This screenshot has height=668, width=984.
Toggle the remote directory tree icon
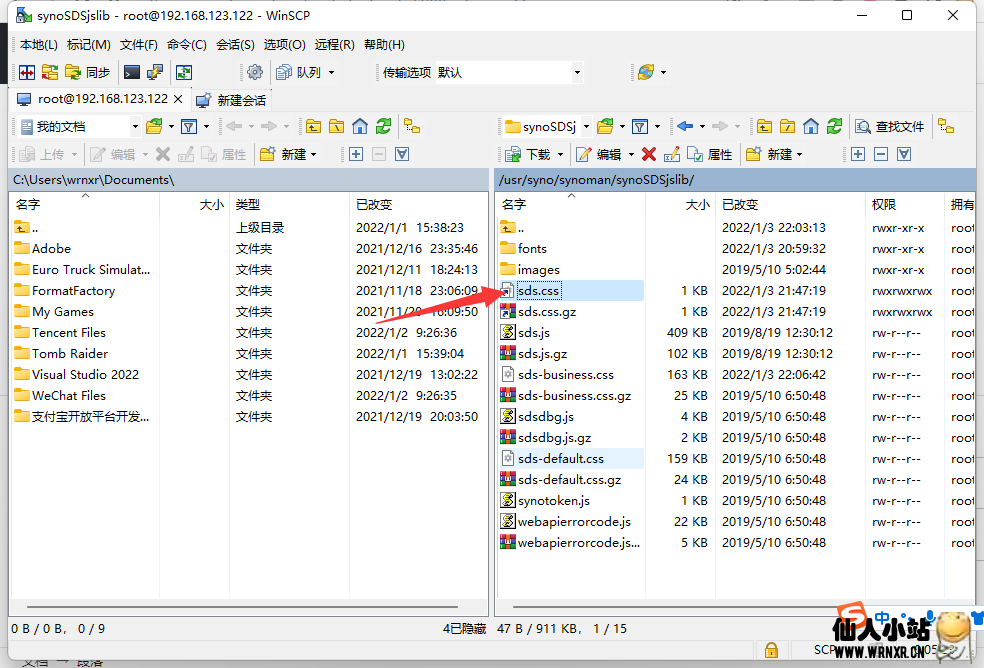(x=946, y=127)
